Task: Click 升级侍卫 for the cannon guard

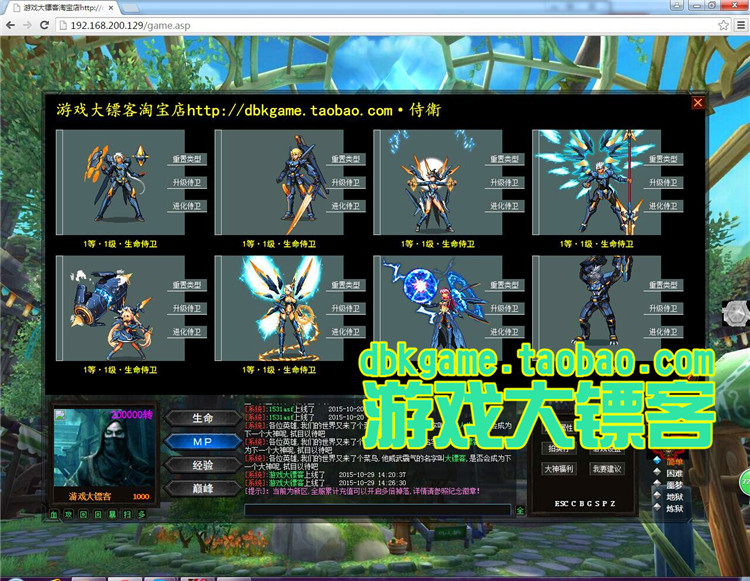Action: pyautogui.click(x=187, y=309)
